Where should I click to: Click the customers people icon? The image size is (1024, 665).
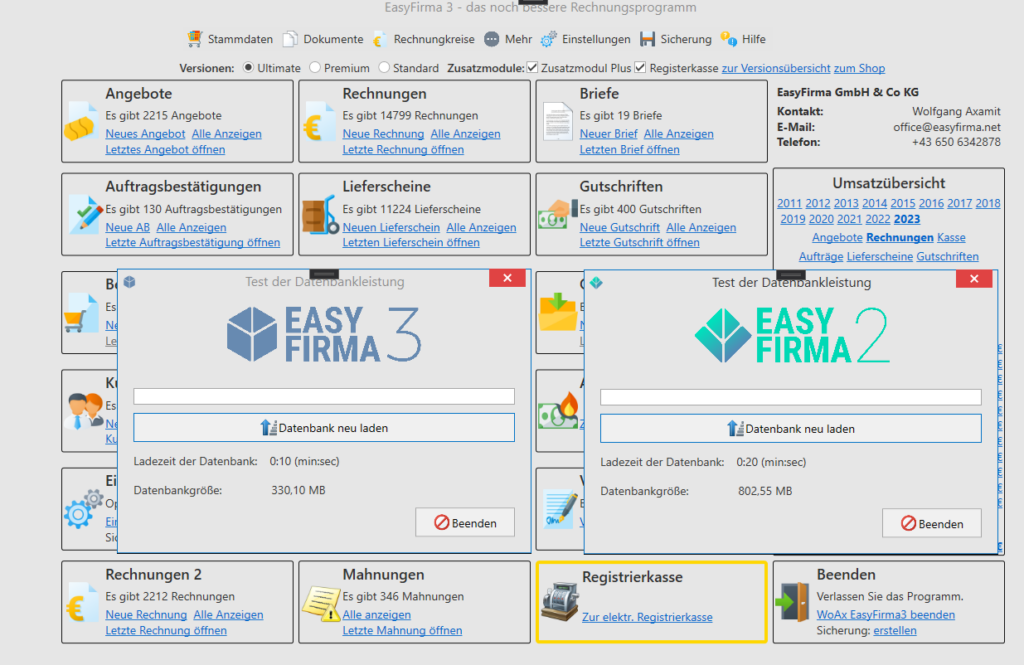(x=84, y=411)
